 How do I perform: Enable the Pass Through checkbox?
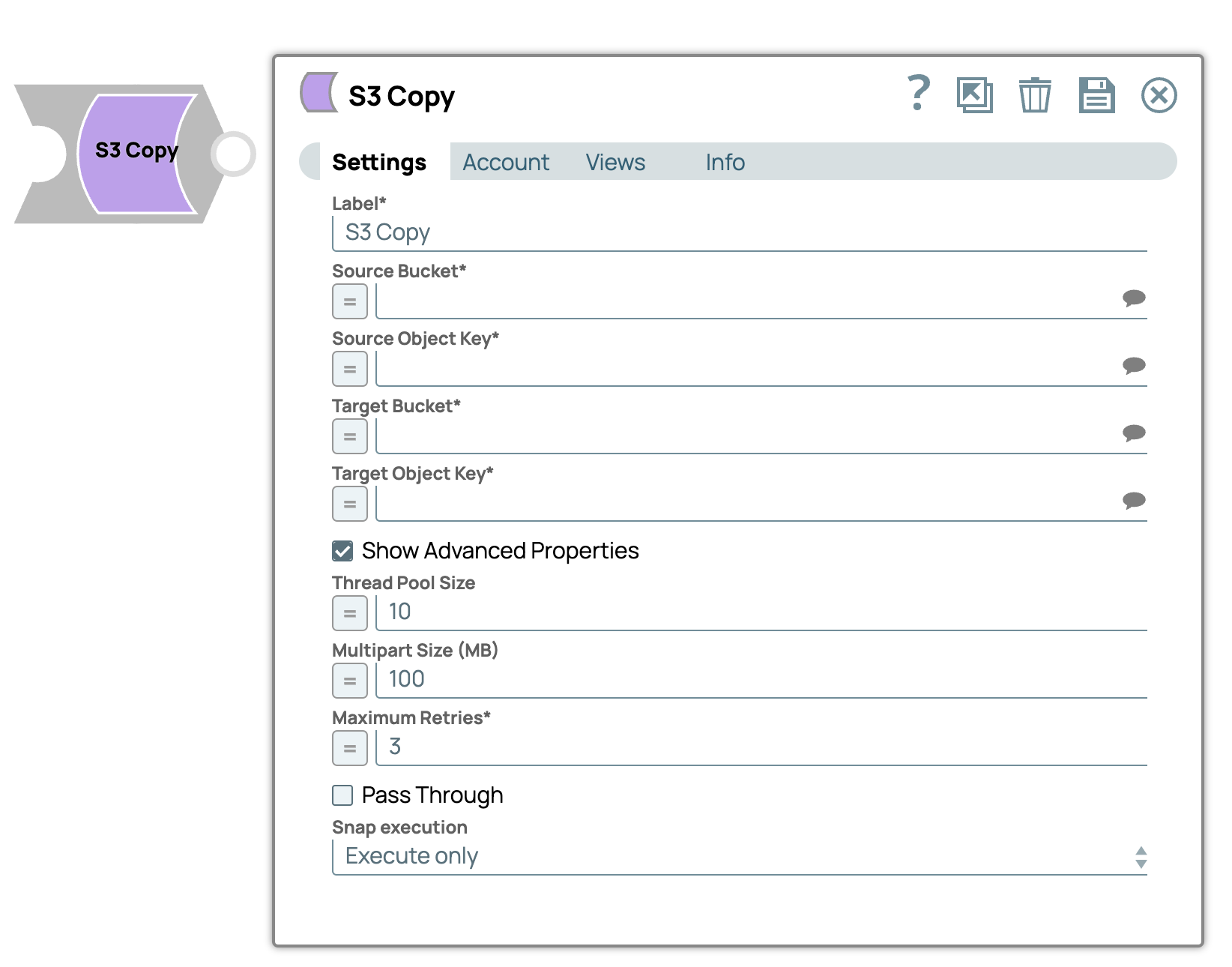(342, 795)
